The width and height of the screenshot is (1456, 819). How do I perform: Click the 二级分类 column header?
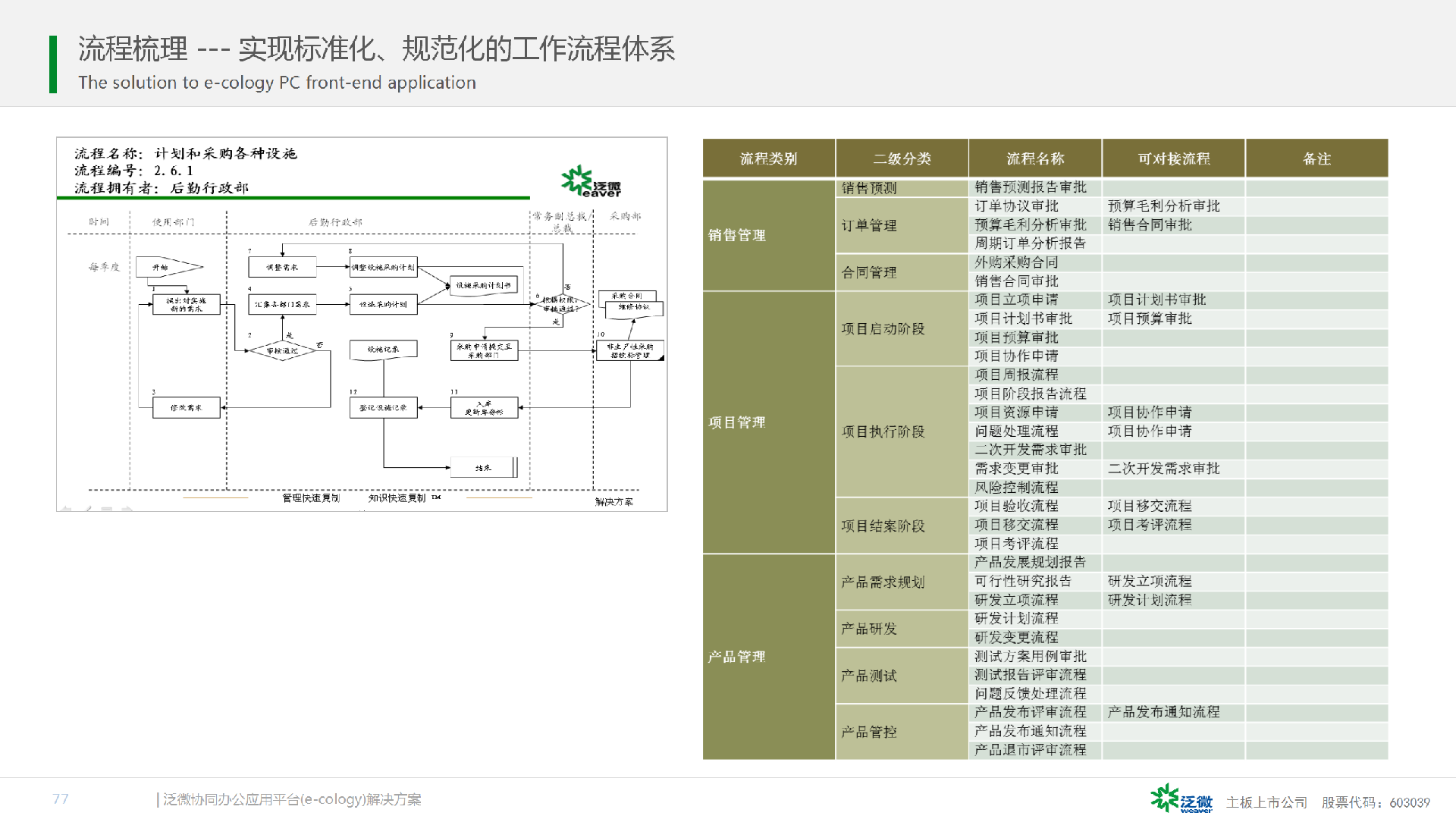(x=902, y=158)
